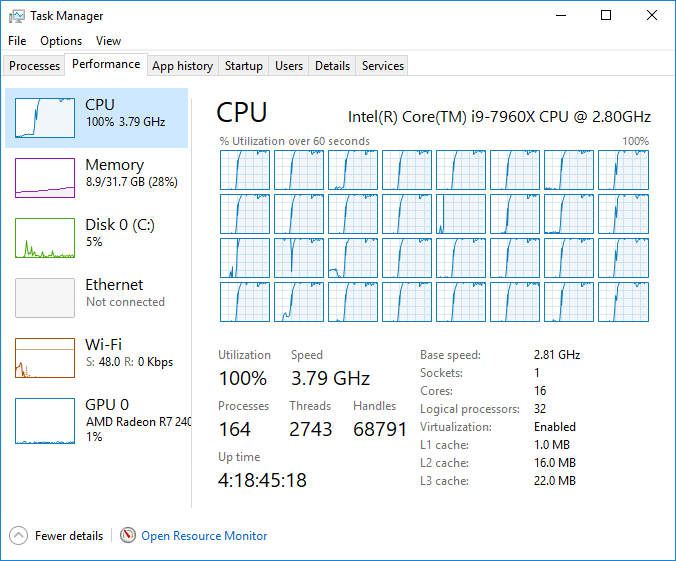
Task: Click the up time value 4:18:45:18
Action: coord(262,480)
